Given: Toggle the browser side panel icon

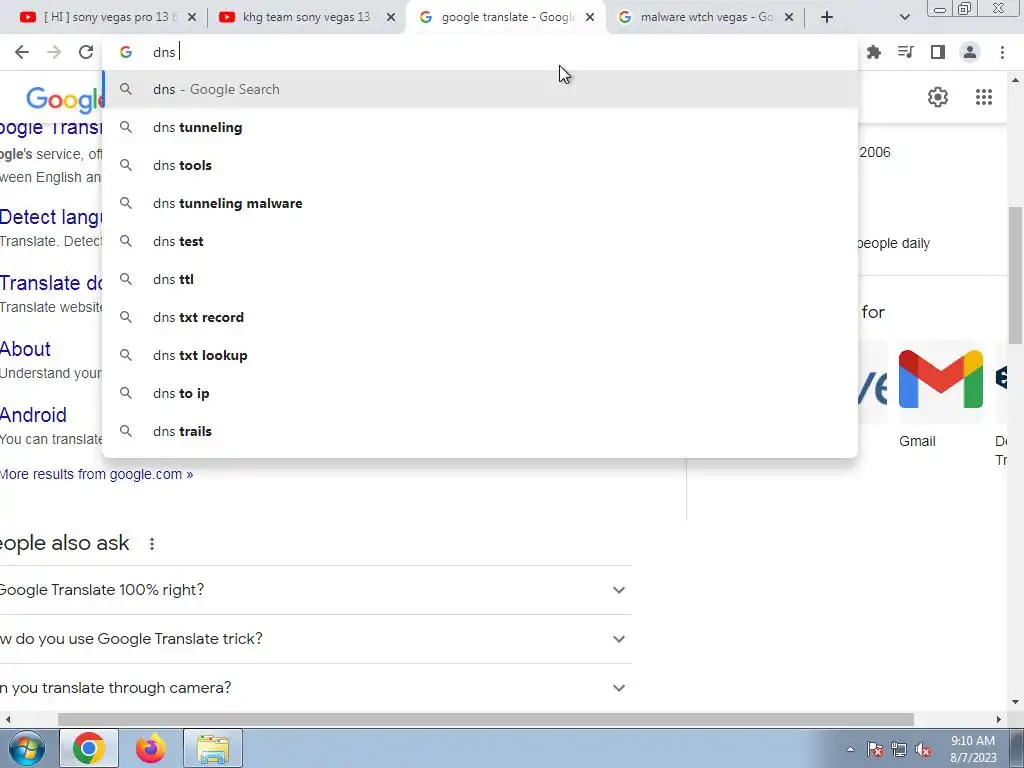Looking at the screenshot, I should click(938, 52).
